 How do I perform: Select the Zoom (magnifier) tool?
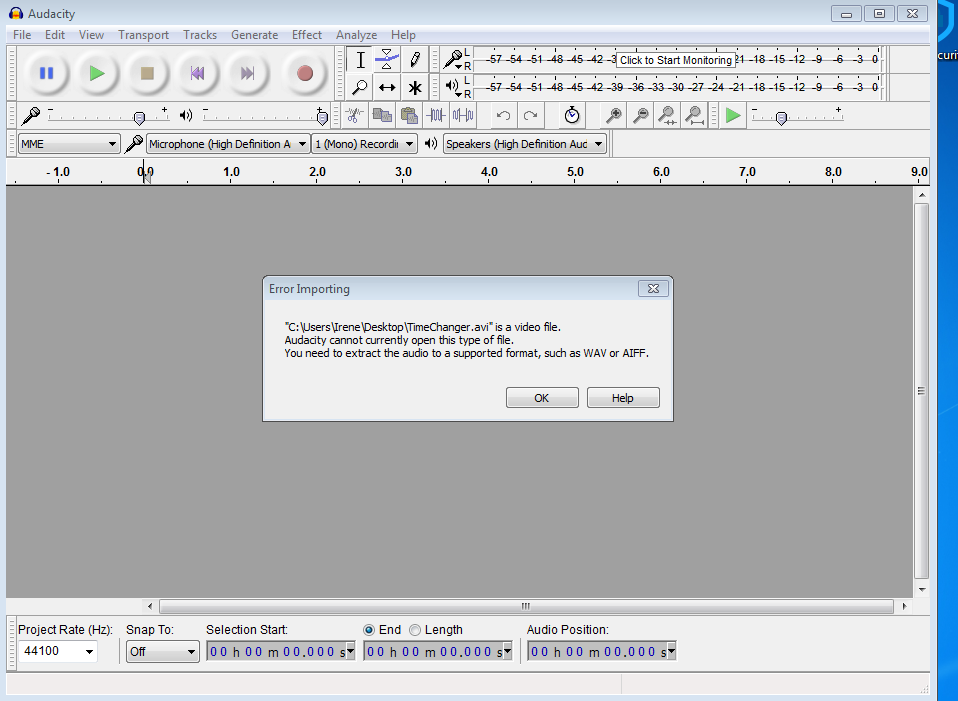(x=360, y=87)
